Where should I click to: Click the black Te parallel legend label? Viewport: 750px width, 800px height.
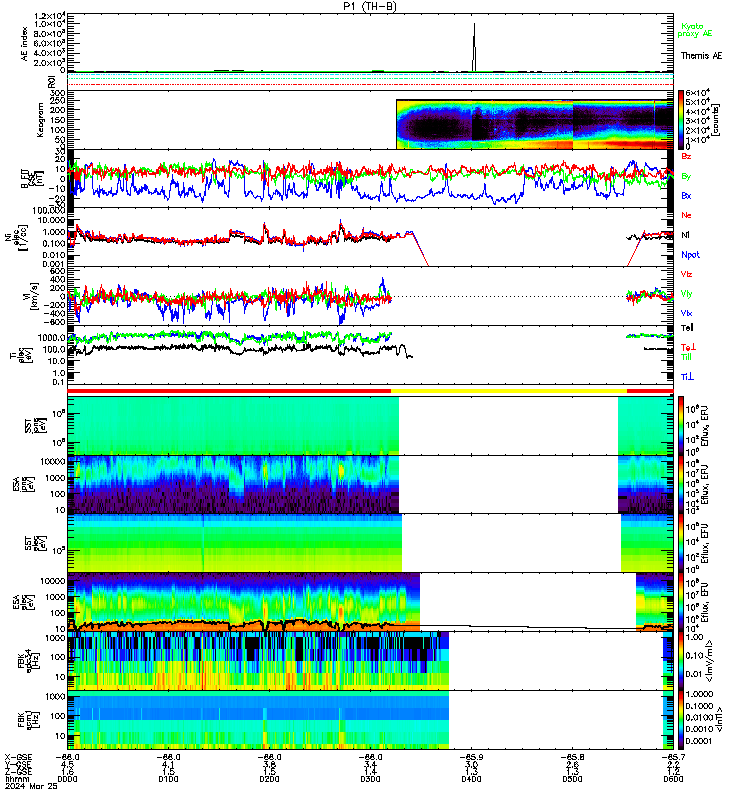pyautogui.click(x=687, y=328)
